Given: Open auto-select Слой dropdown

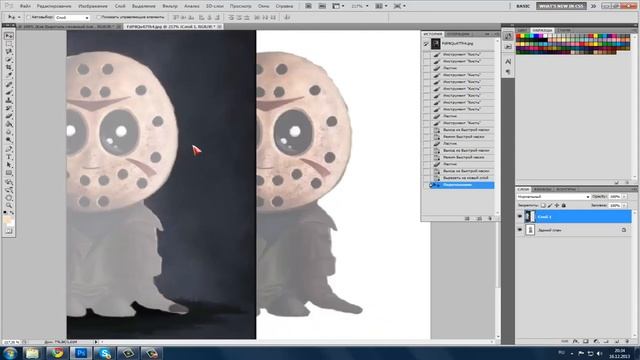Looking at the screenshot, I should 72,18.
